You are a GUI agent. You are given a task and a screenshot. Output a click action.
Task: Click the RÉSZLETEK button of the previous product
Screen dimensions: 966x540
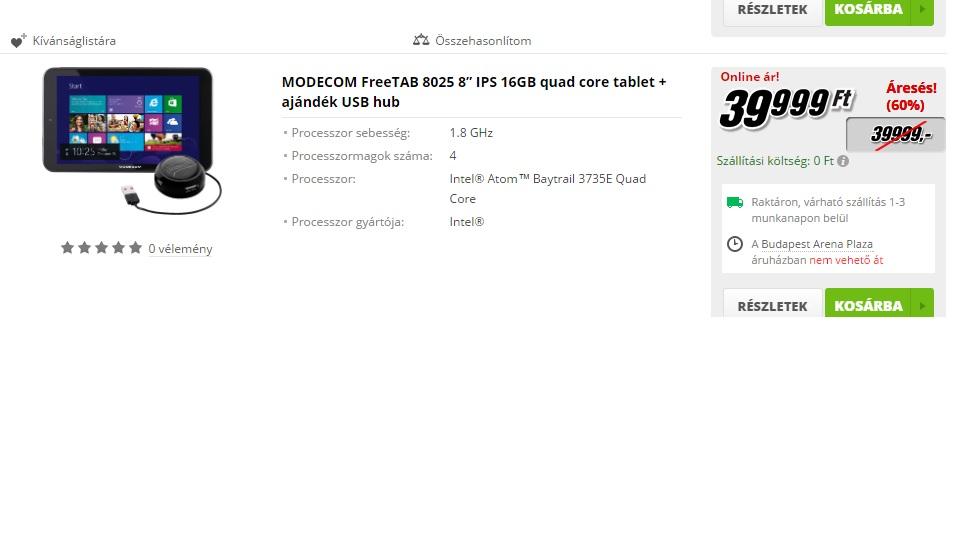tap(773, 10)
